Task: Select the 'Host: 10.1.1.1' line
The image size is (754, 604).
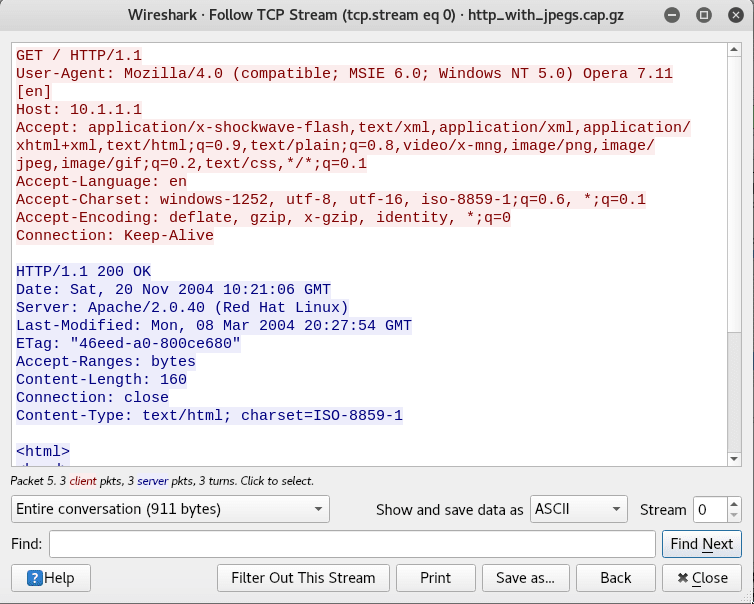Action: 79,109
